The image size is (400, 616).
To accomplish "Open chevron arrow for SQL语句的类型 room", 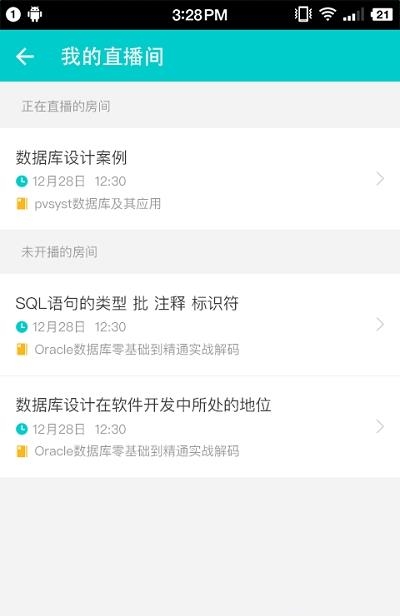I will 380,324.
